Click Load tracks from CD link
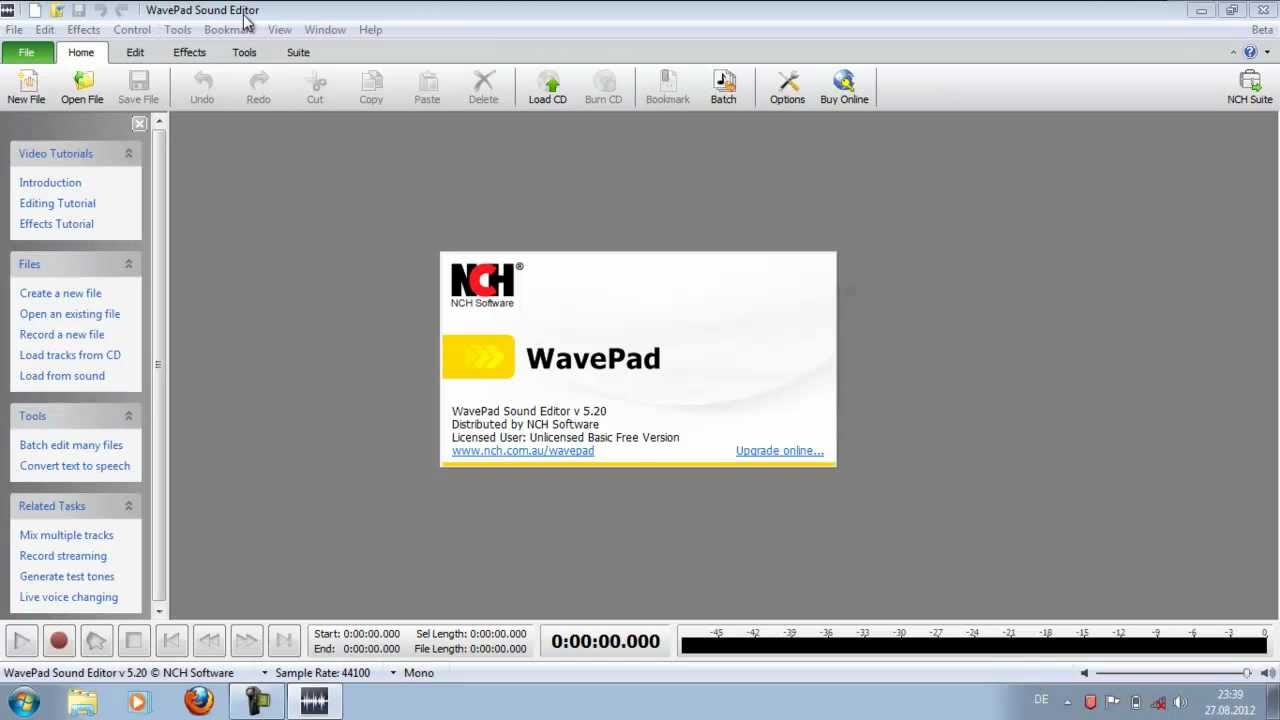Viewport: 1280px width, 720px height. [x=70, y=355]
